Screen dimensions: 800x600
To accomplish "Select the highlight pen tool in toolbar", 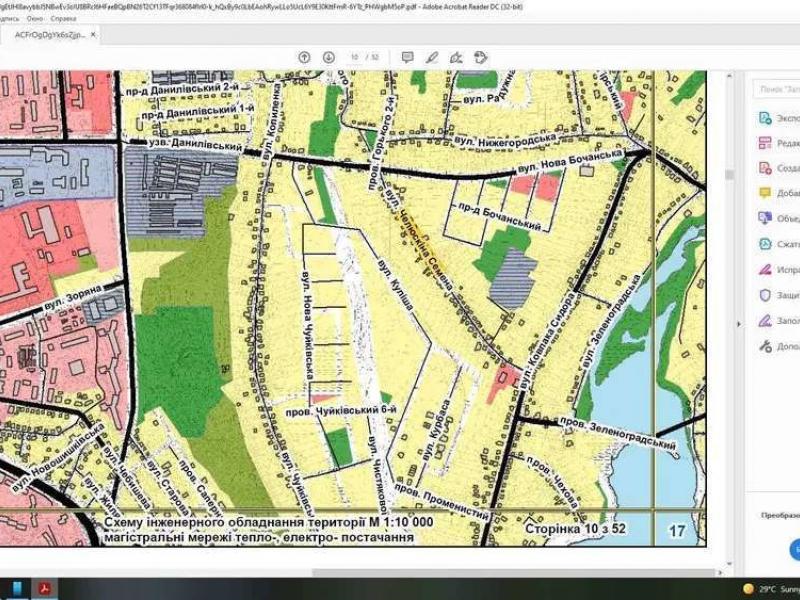I will pyautogui.click(x=432, y=57).
